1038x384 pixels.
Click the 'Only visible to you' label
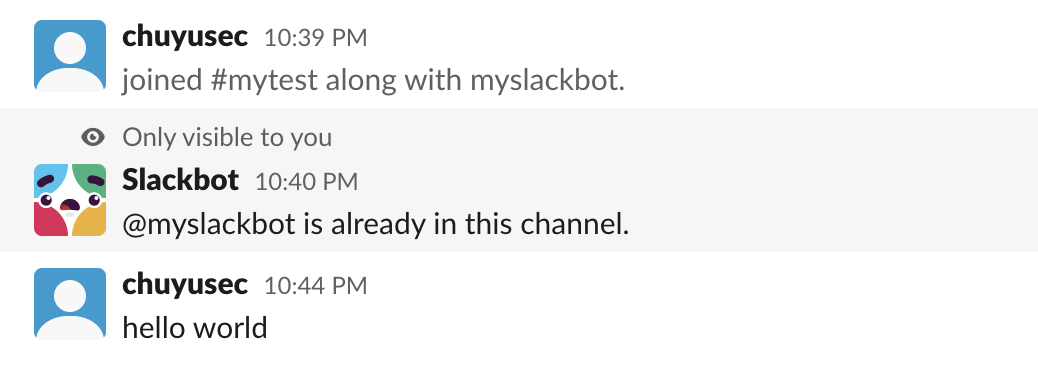click(227, 138)
